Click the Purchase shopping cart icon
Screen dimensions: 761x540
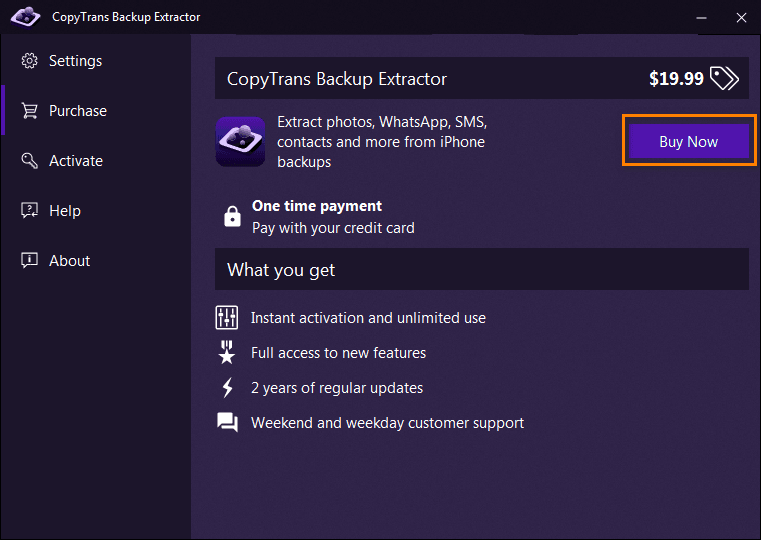pos(30,111)
